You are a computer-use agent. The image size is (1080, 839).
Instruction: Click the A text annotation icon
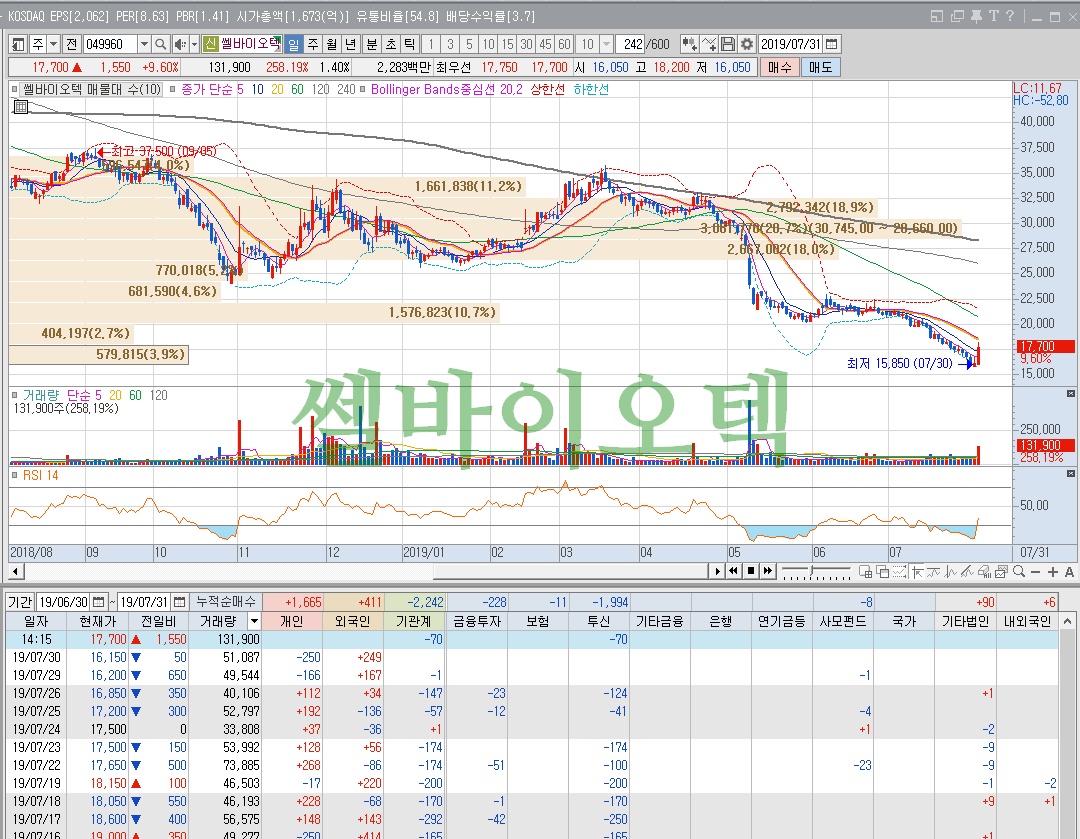1069,572
